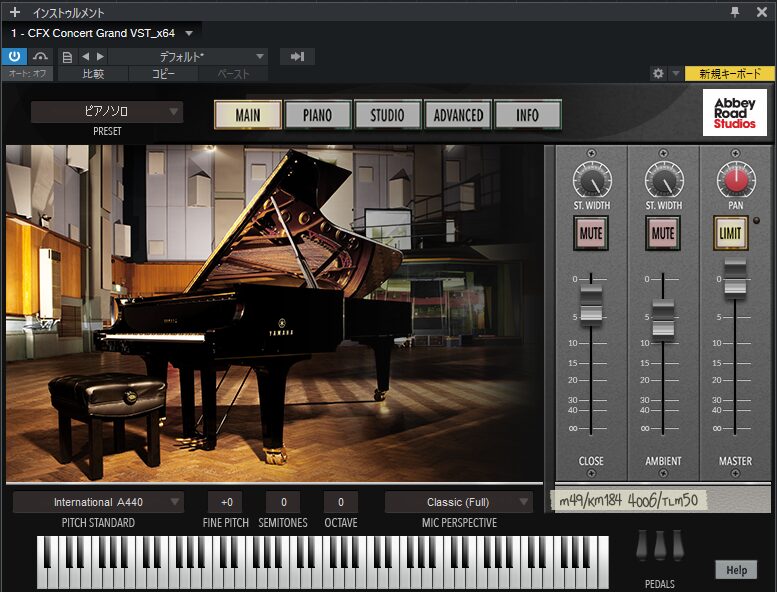This screenshot has height=592, width=777.
Task: Open the Help button
Action: click(x=736, y=570)
